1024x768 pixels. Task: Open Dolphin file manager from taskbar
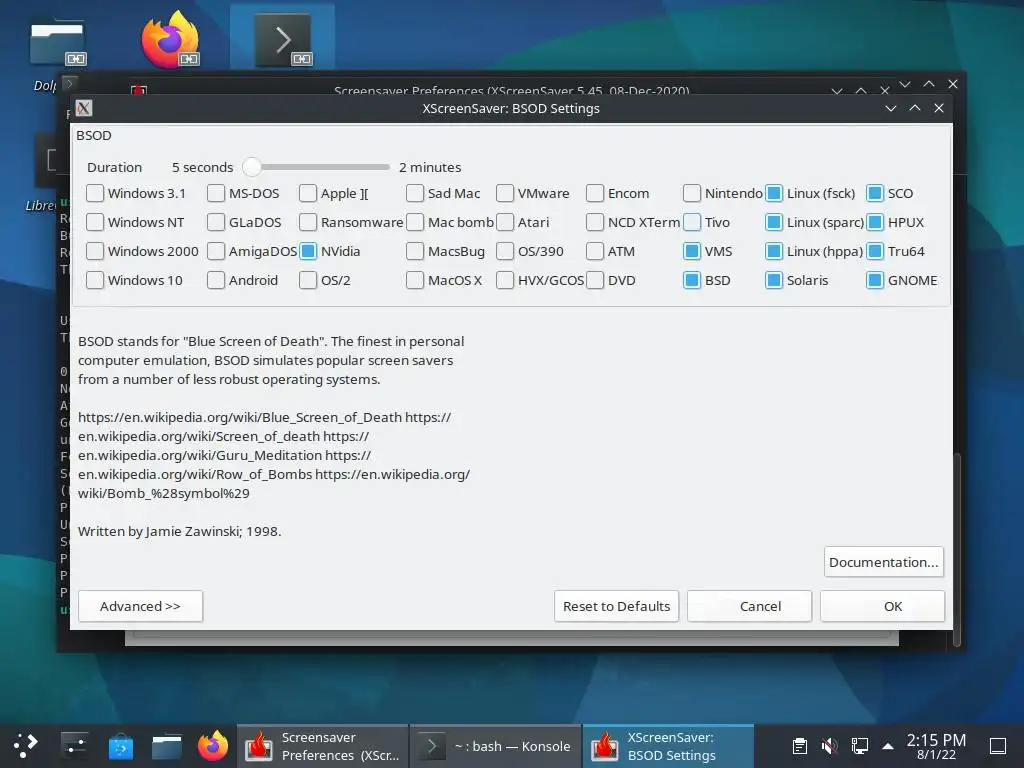click(167, 746)
